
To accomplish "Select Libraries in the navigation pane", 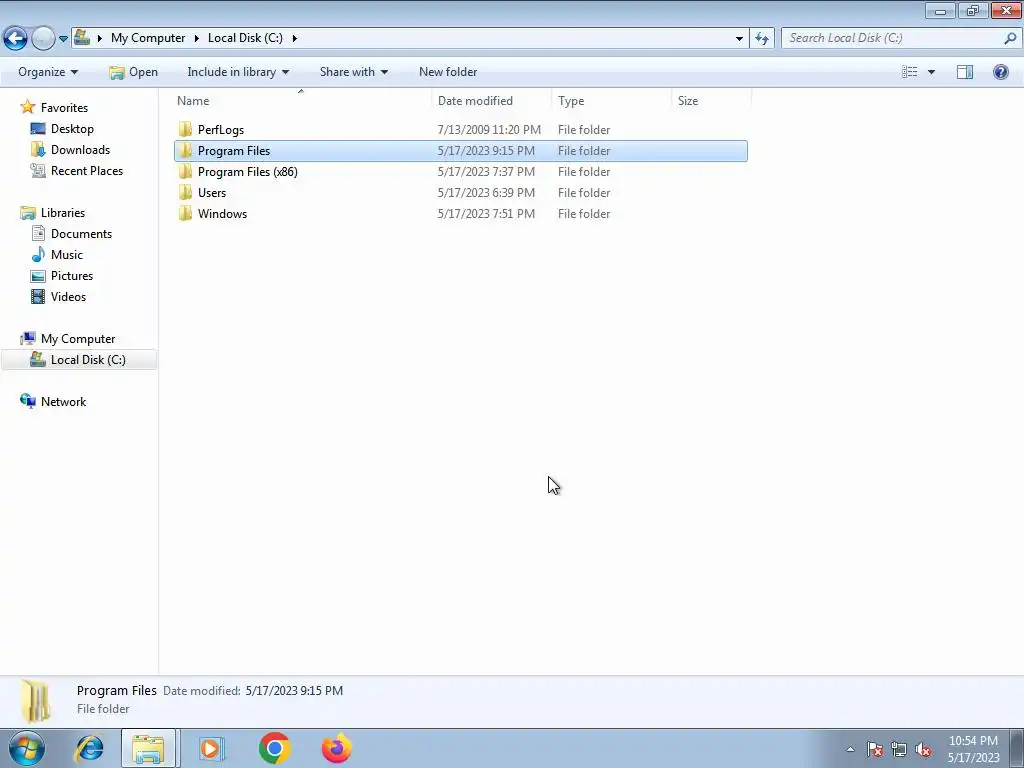I will click(63, 213).
